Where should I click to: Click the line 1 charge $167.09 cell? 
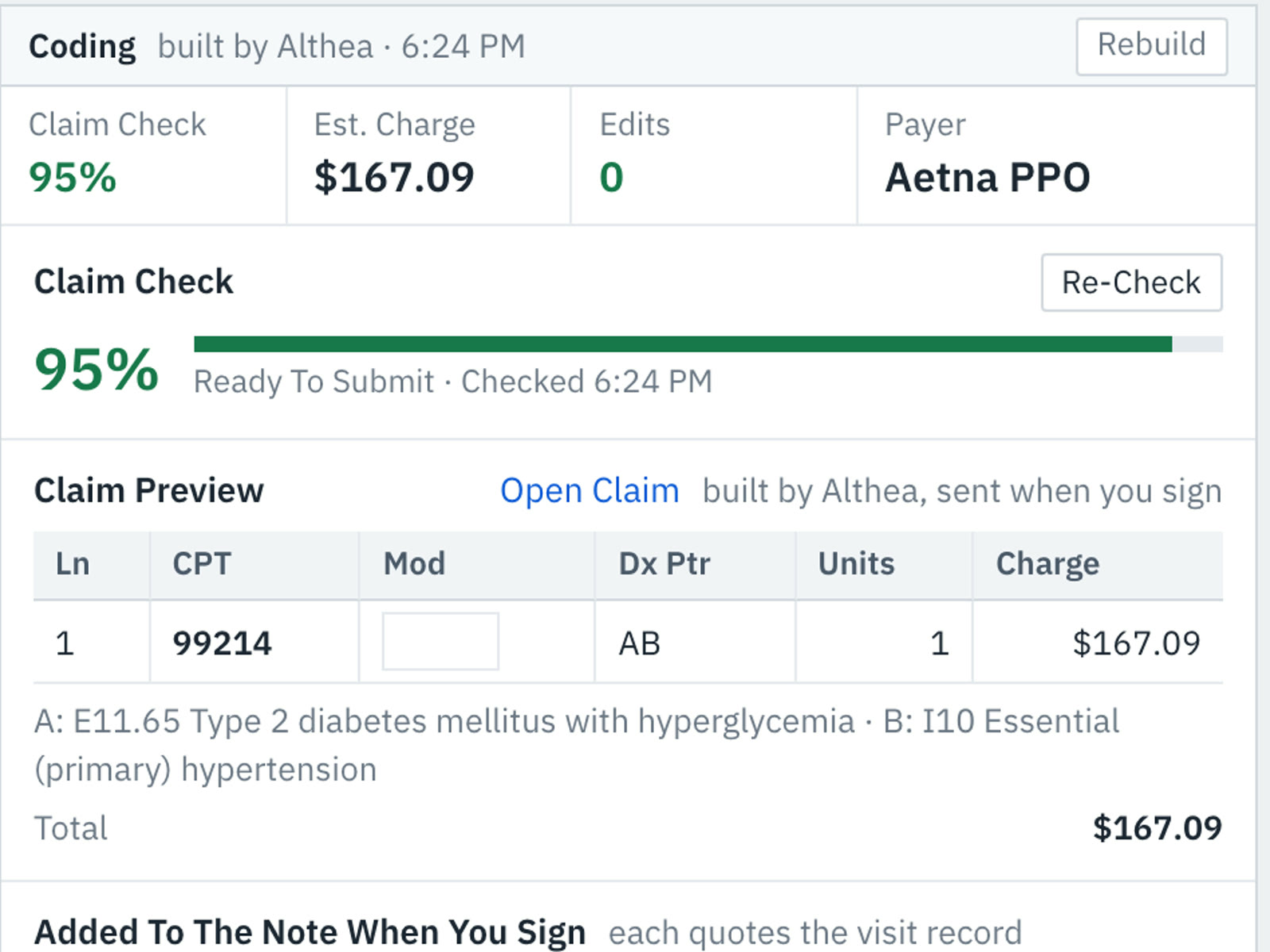pos(1098,642)
